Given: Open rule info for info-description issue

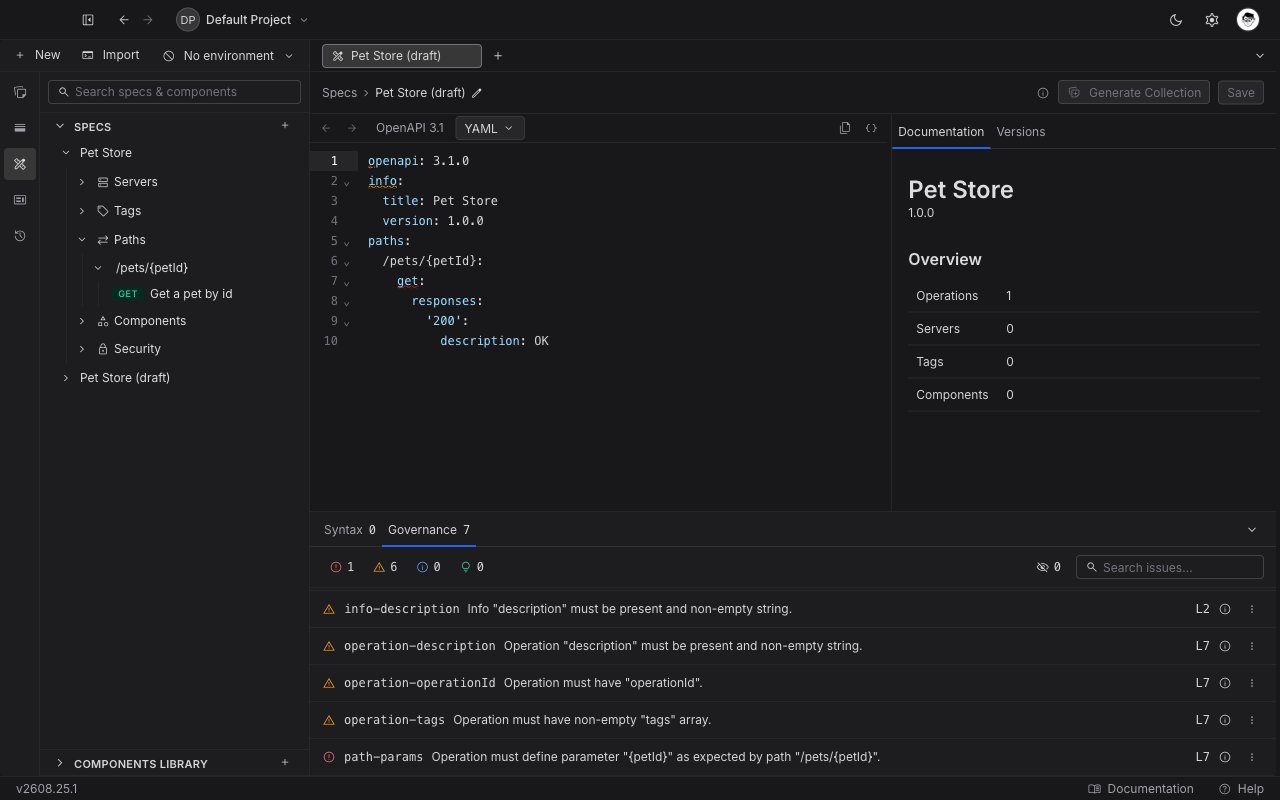Looking at the screenshot, I should 1225,609.
